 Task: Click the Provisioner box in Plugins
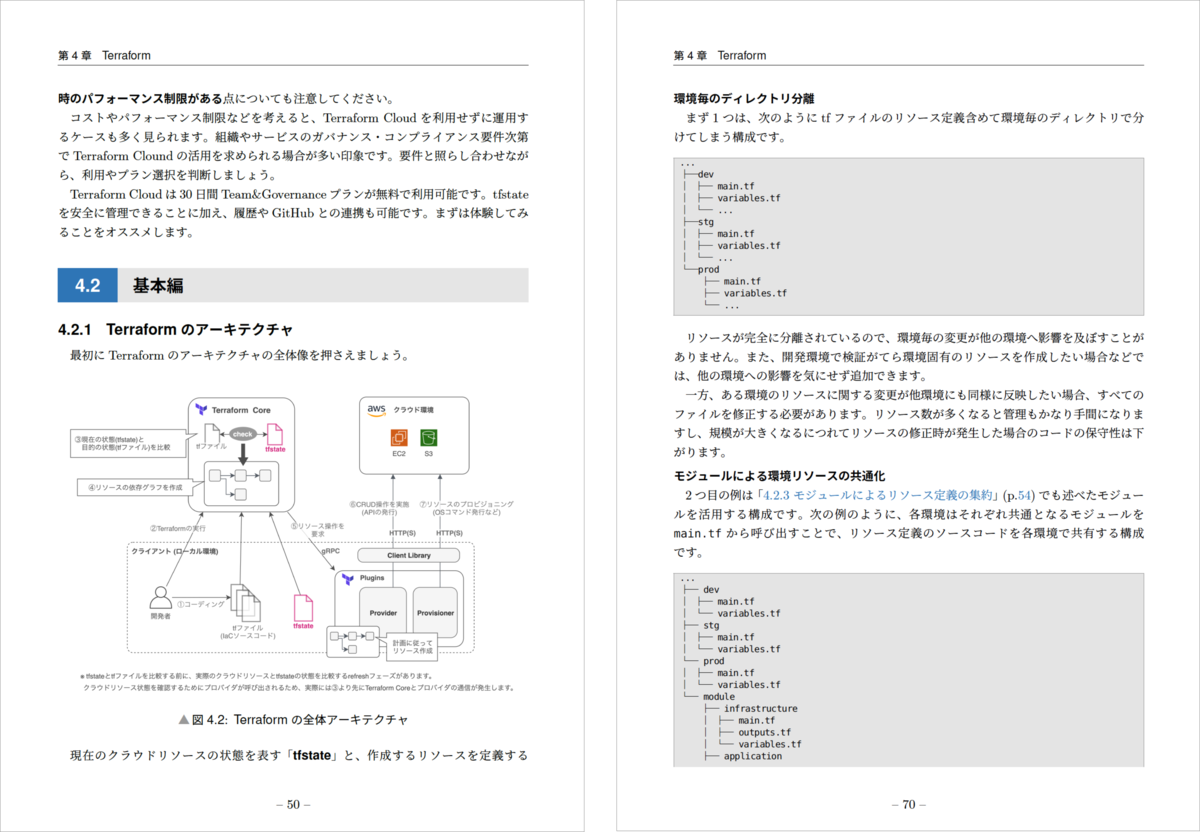coord(436,614)
